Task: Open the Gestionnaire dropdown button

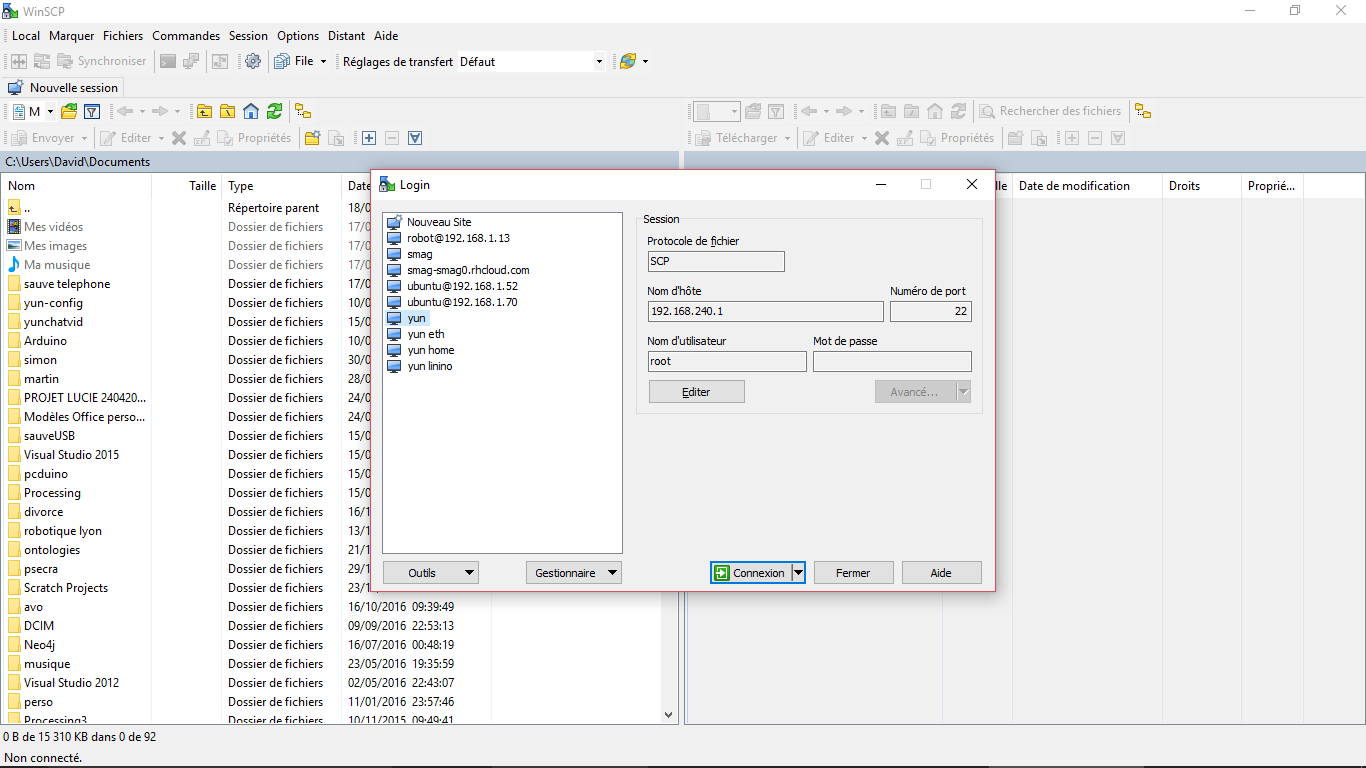Action: click(573, 573)
